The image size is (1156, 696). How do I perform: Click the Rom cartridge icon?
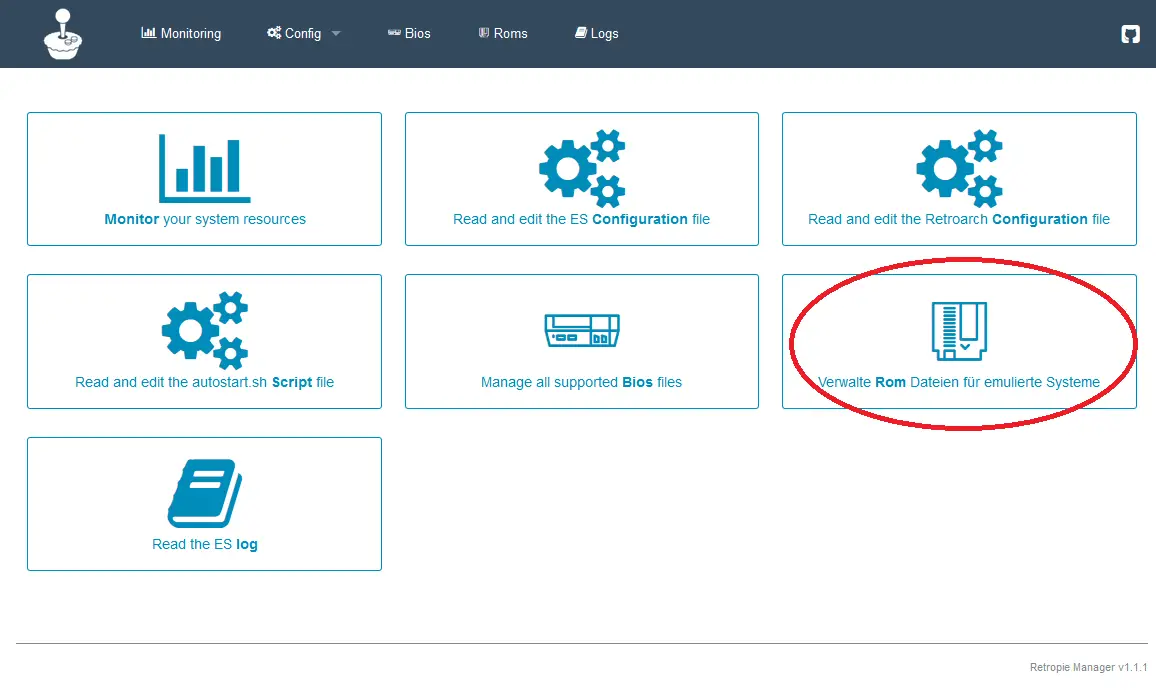pos(959,331)
